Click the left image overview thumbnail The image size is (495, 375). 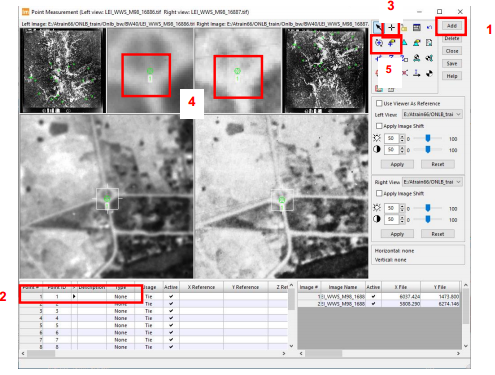63,70
